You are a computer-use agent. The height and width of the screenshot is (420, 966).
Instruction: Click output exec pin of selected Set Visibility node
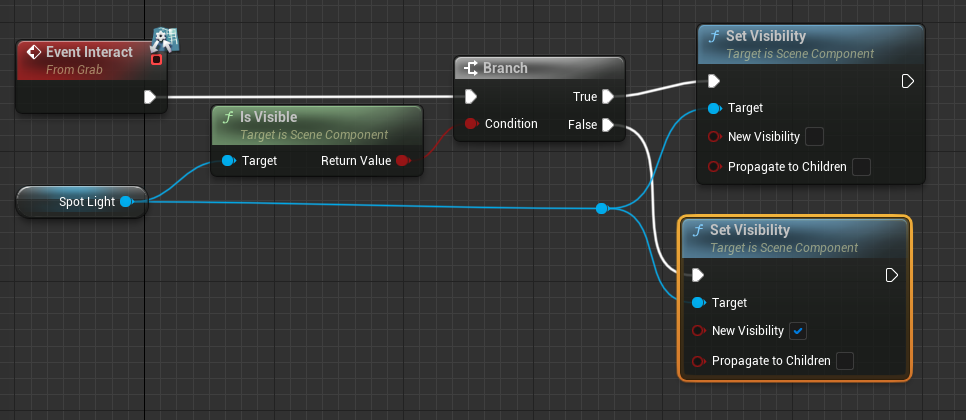(891, 275)
